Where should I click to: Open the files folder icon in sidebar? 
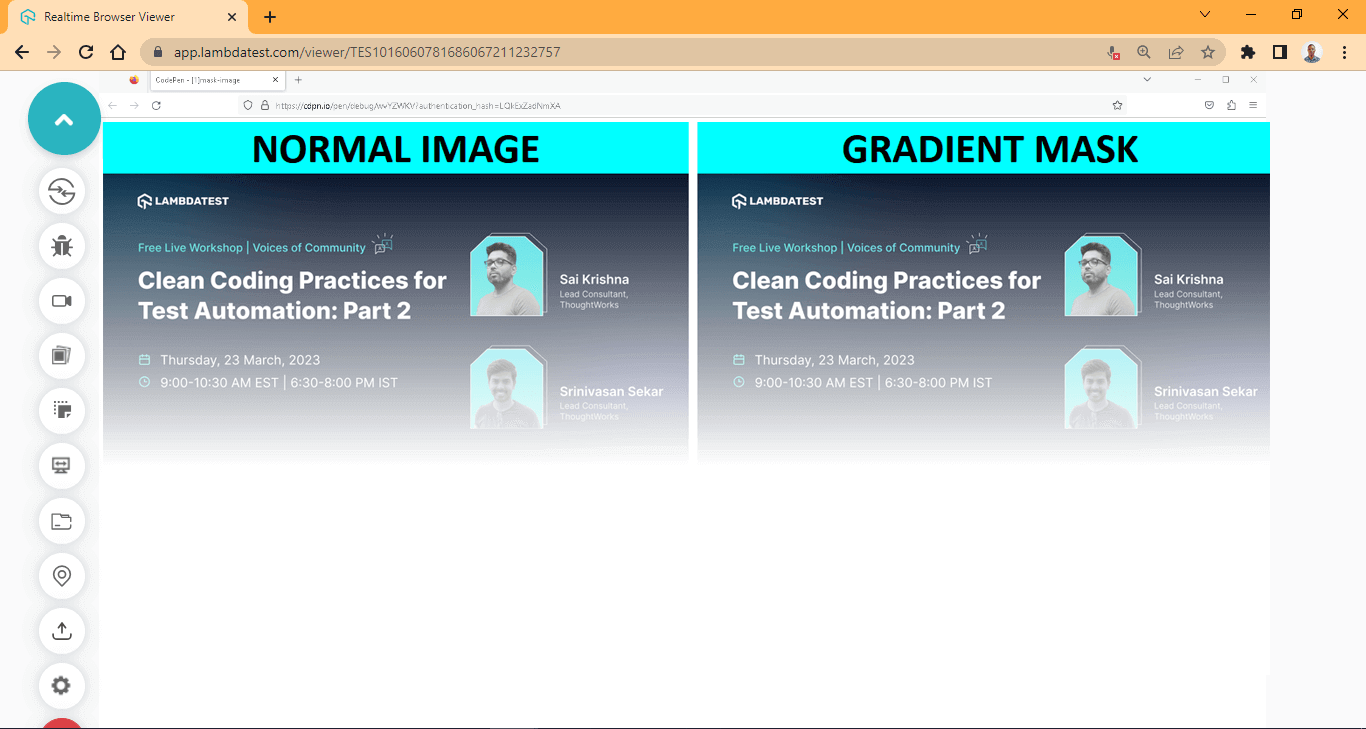pyautogui.click(x=62, y=520)
